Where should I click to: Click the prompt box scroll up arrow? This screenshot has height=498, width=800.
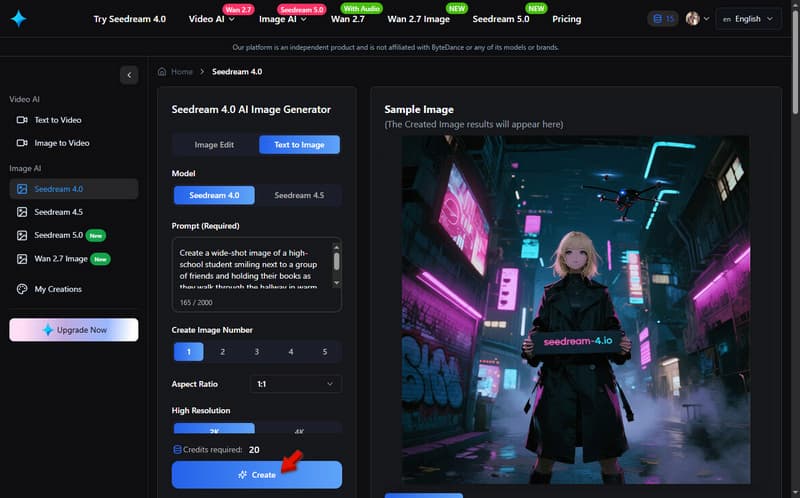pyautogui.click(x=336, y=247)
